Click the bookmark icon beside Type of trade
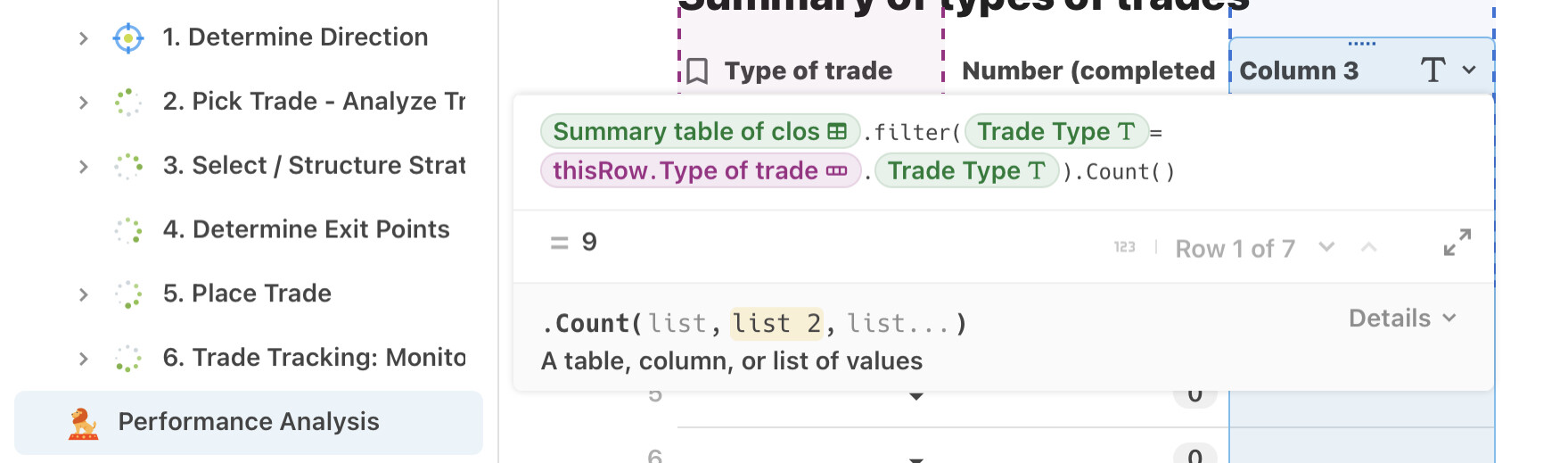This screenshot has width=1568, height=463. [698, 71]
